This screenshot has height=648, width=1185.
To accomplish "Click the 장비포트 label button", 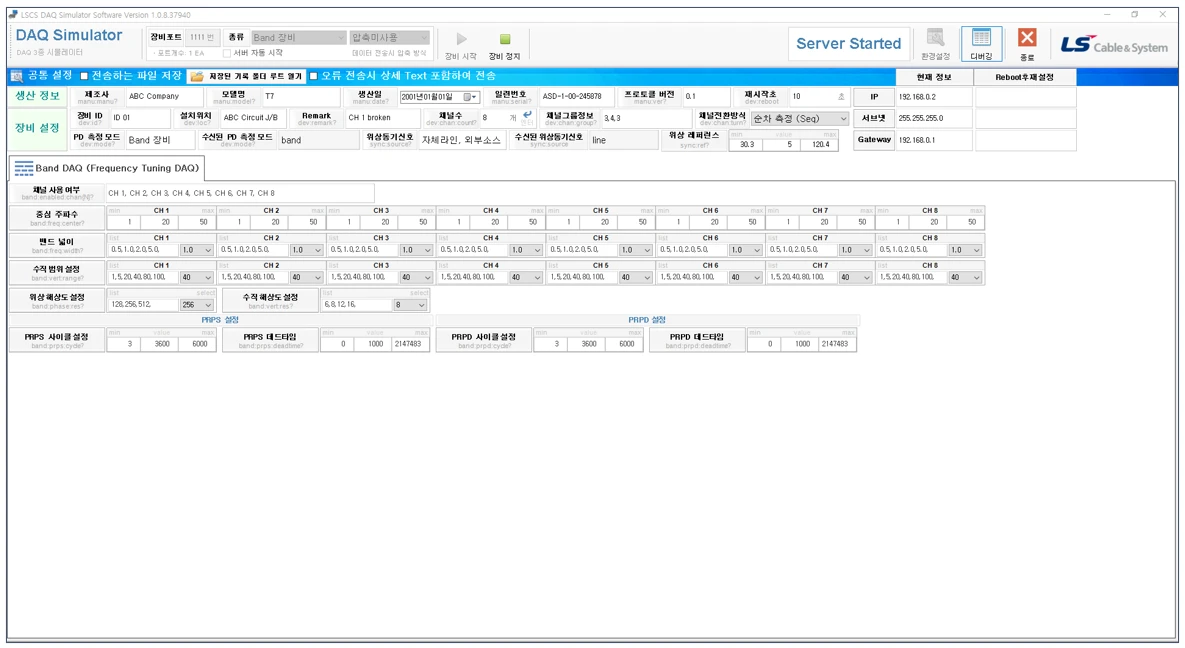I will pos(166,37).
